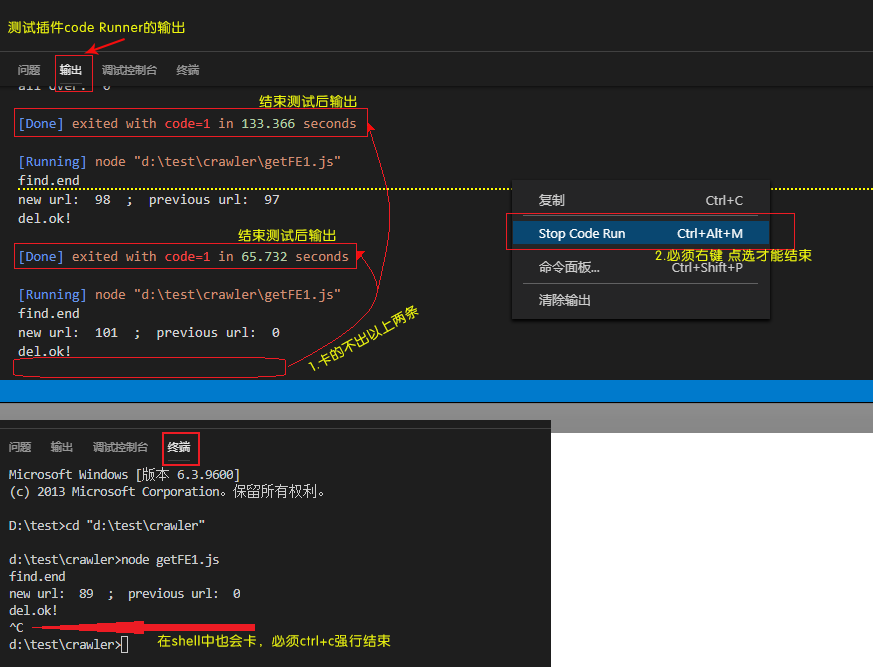Click the terminal prompt cursor at d:\test\crawler>
Viewport: 873px width, 667px height.
coord(125,645)
